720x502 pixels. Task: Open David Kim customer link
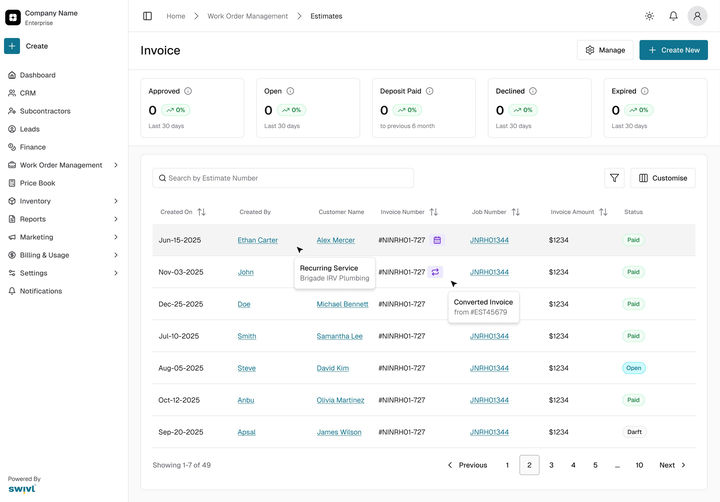pos(332,368)
